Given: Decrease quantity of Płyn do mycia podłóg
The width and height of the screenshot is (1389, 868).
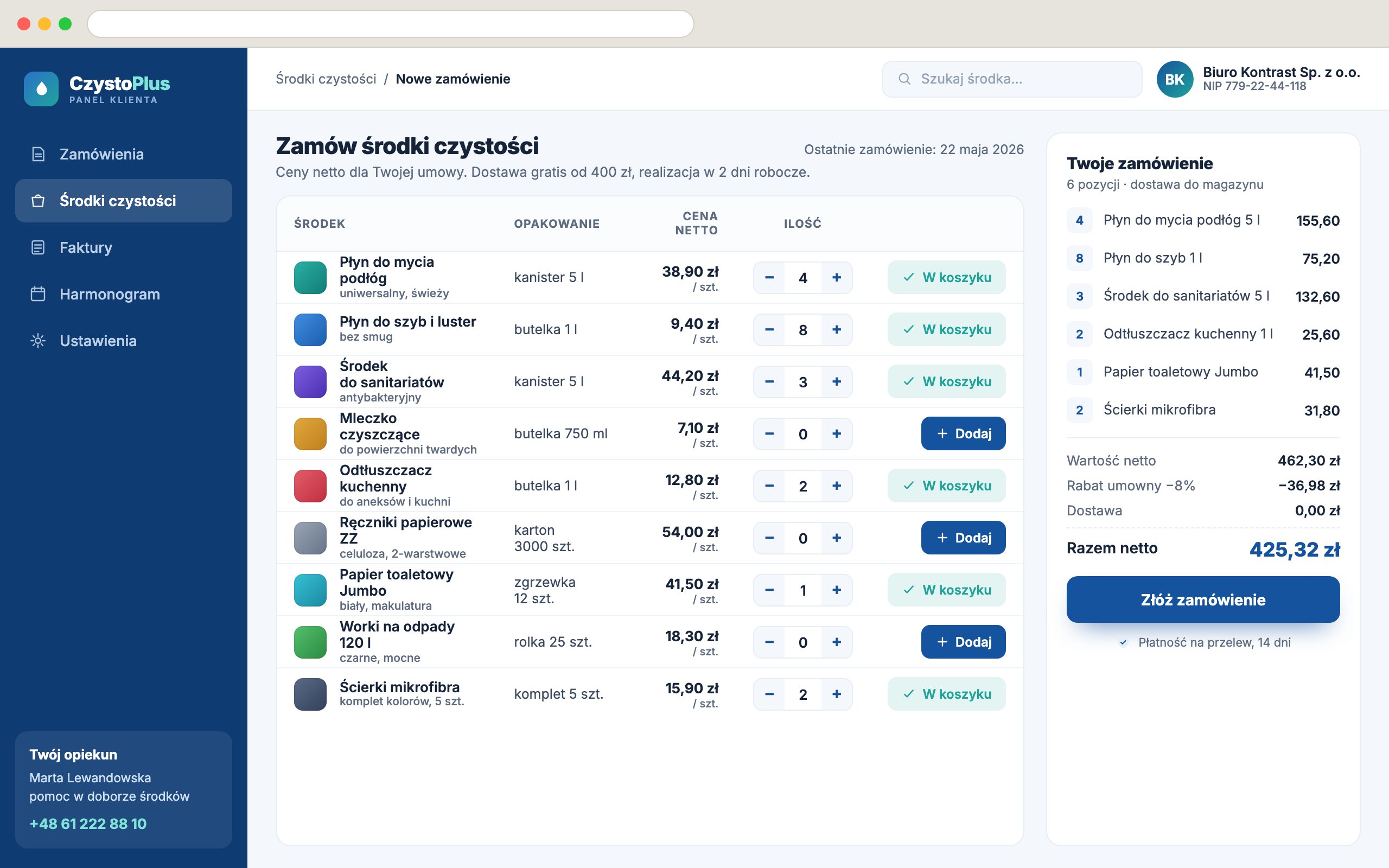Looking at the screenshot, I should click(769, 278).
